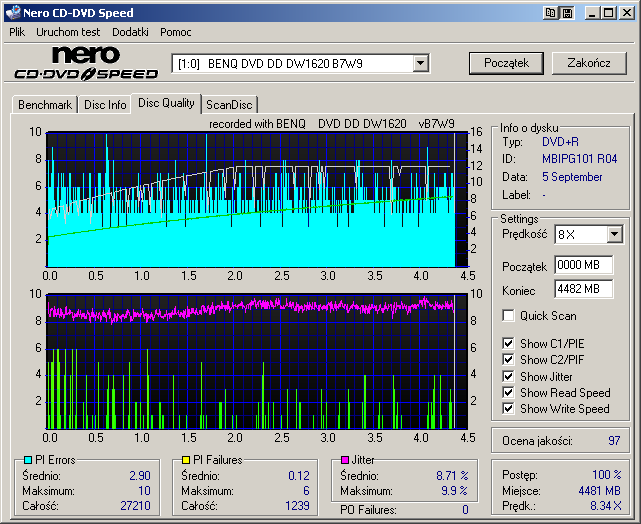Viewport: 641px width, 524px height.
Task: Click the PO Failures value 0
Action: point(465,510)
